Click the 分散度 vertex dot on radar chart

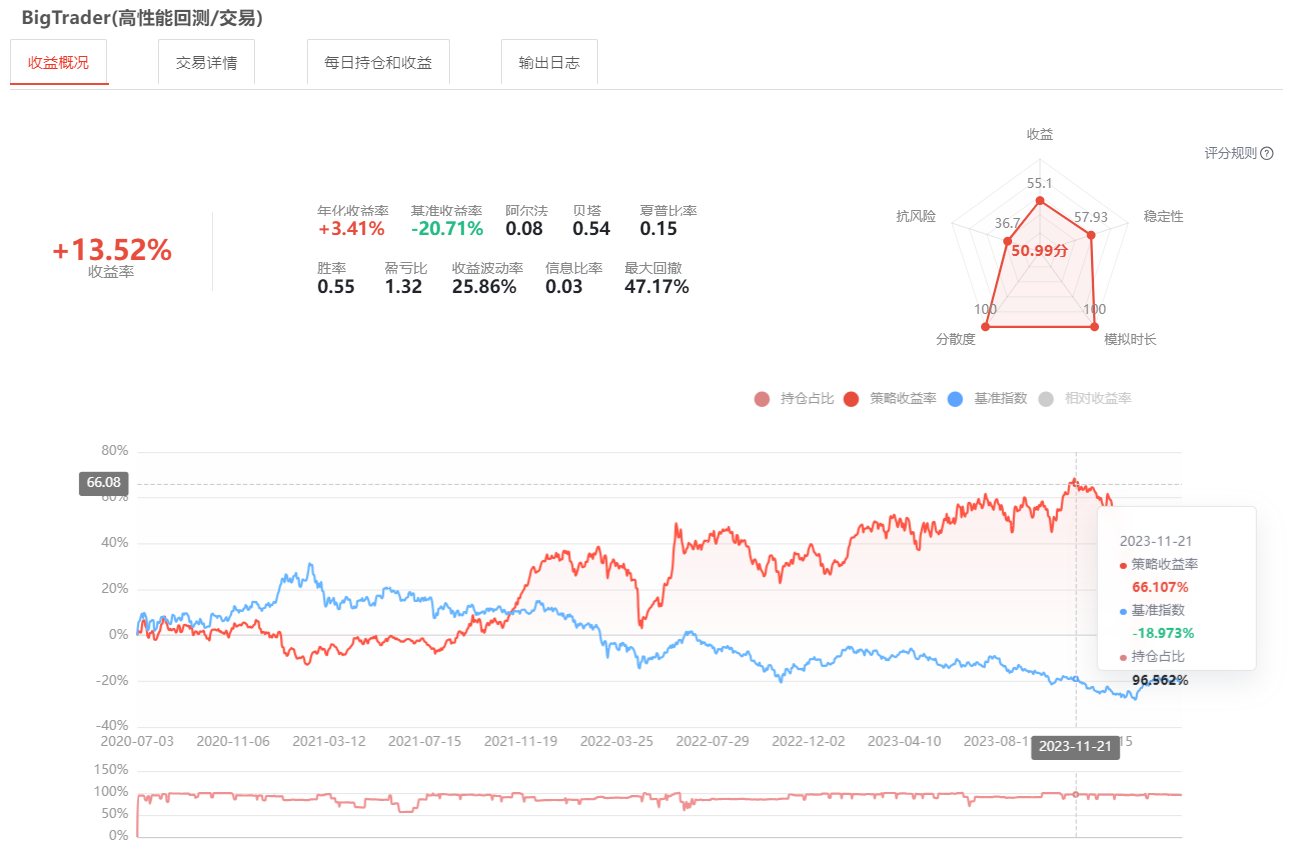tap(986, 326)
